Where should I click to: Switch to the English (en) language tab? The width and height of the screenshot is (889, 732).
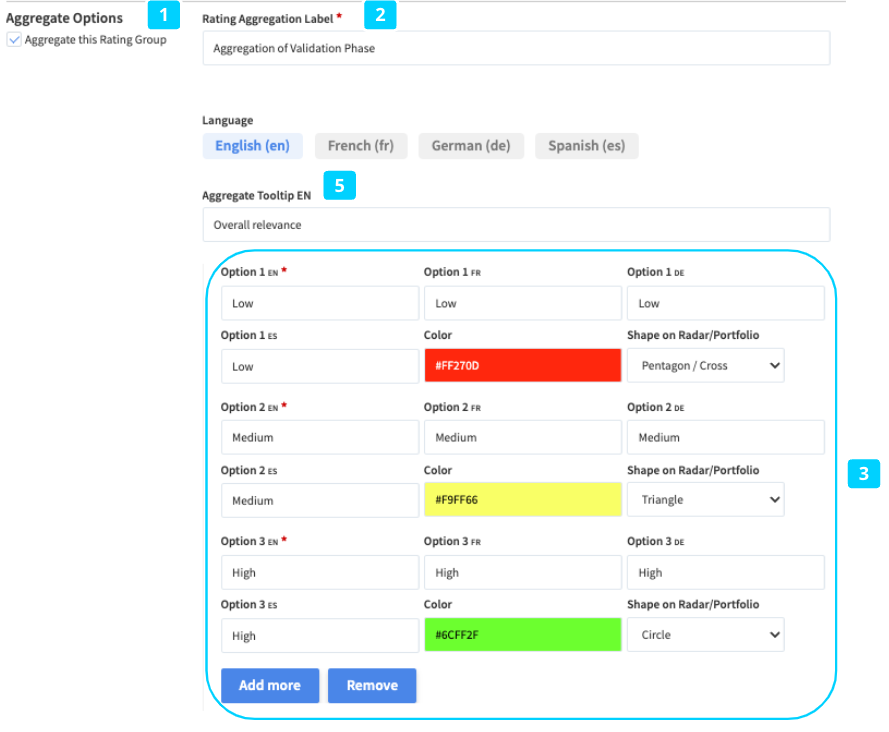pos(252,146)
